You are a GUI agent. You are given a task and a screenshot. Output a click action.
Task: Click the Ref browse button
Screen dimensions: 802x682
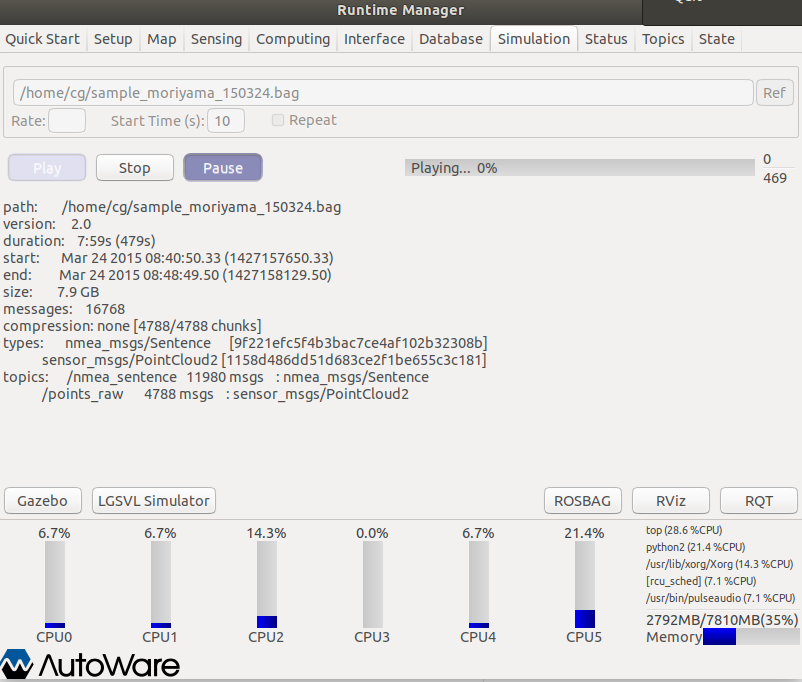point(774,93)
